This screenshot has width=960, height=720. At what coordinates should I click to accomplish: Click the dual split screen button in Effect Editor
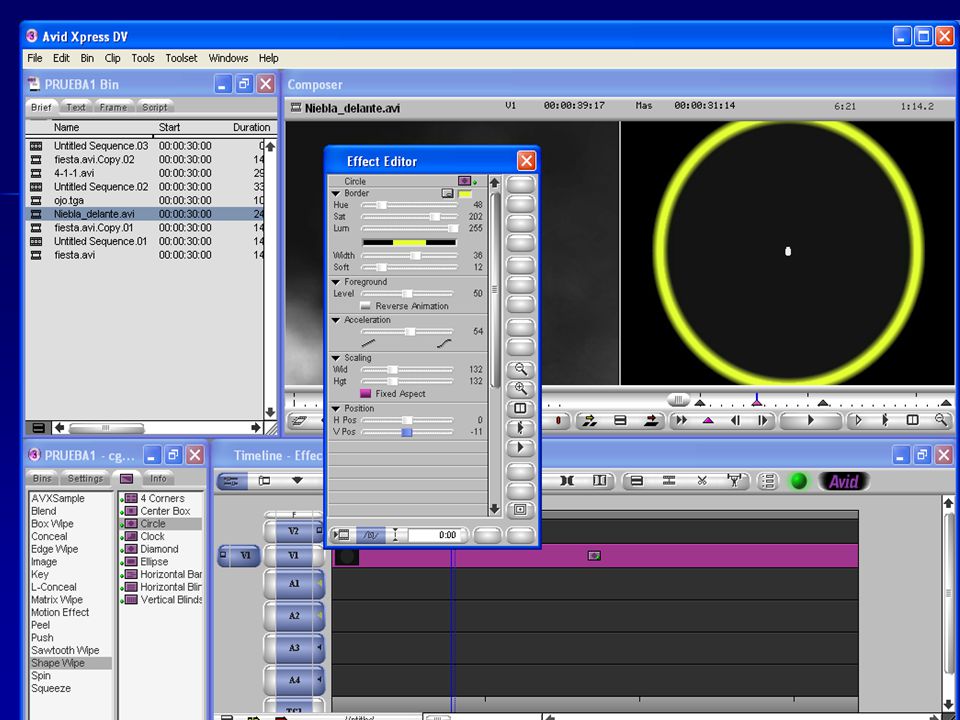coord(520,408)
